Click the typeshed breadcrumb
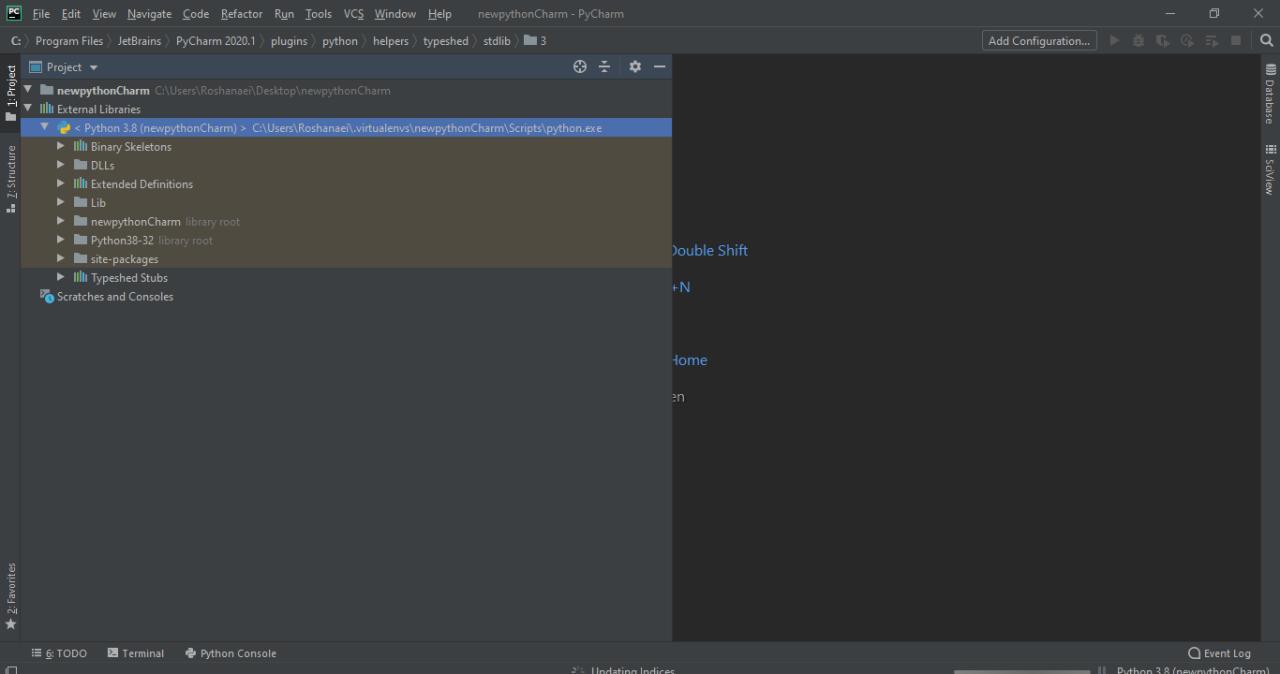 click(x=446, y=41)
